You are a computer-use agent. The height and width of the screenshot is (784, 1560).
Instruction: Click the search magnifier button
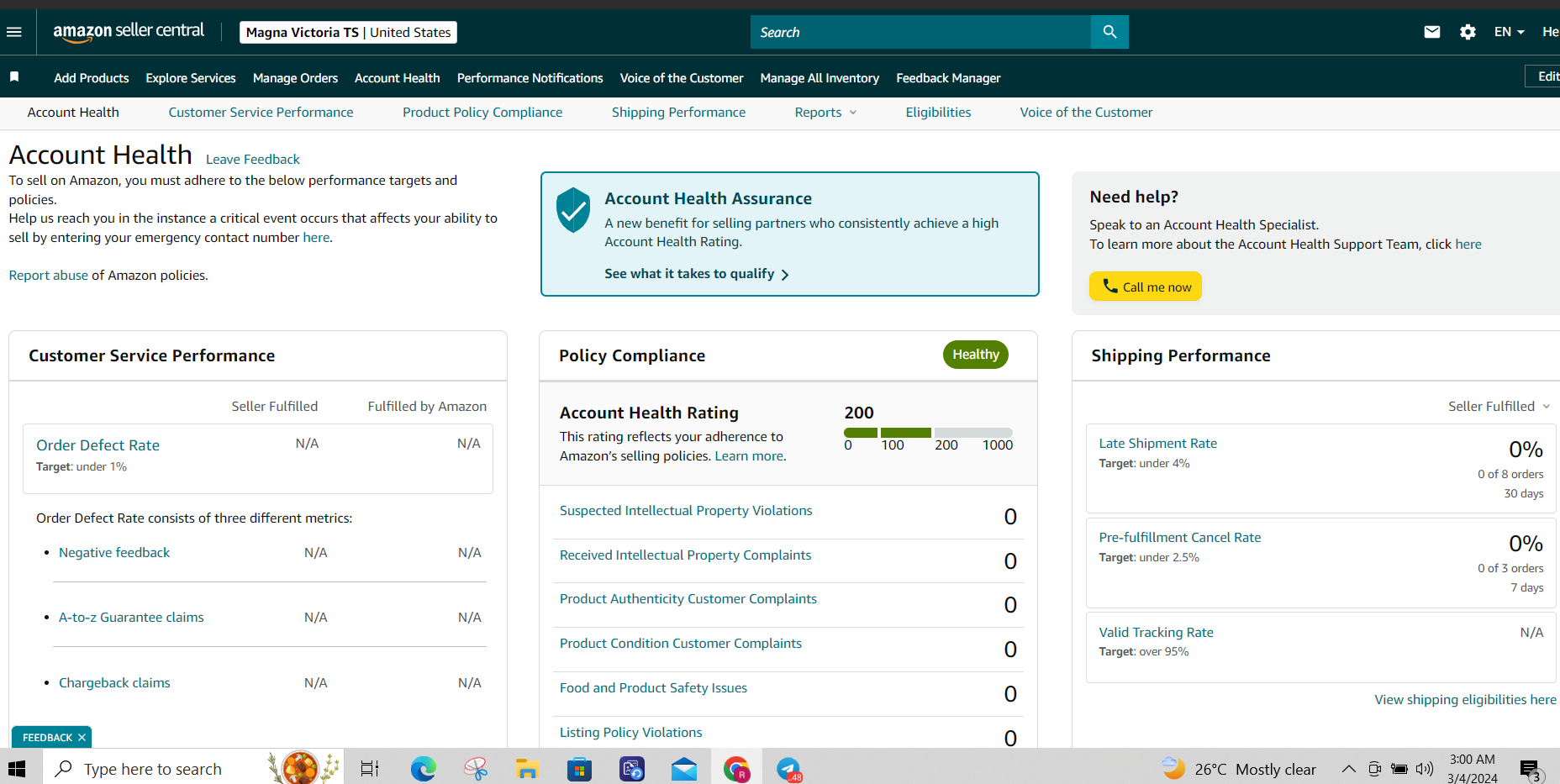[1109, 32]
